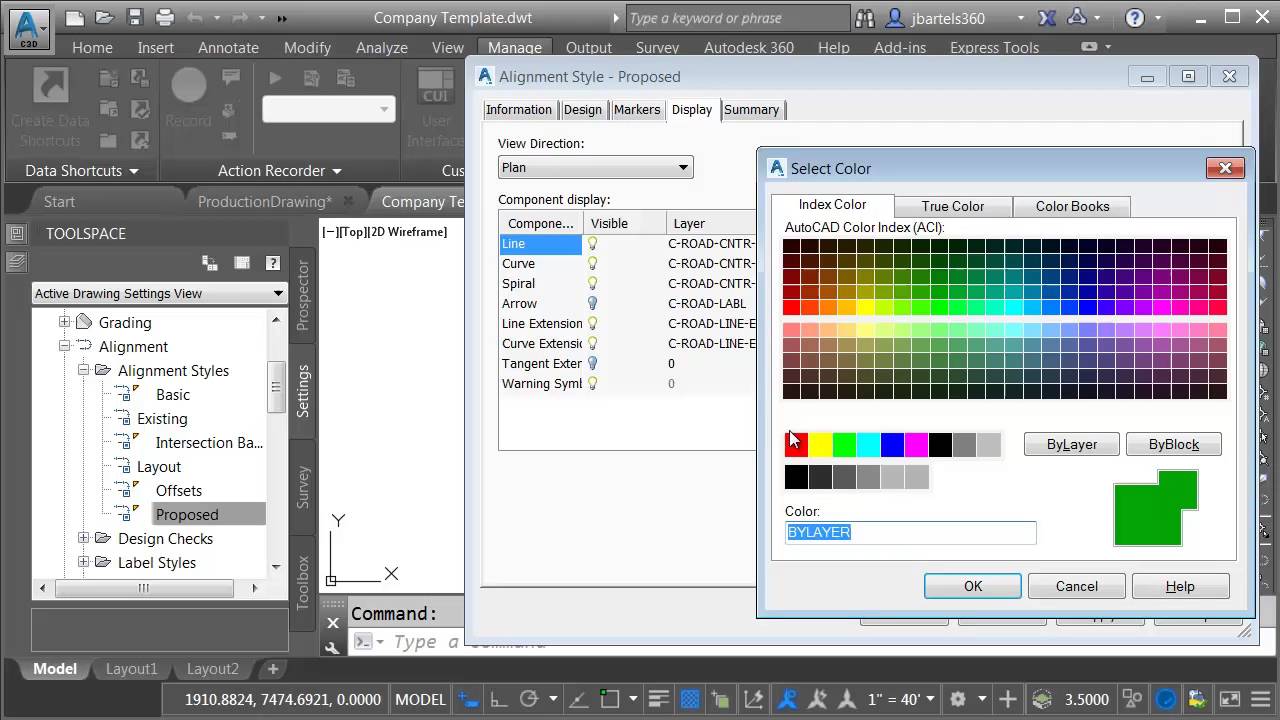This screenshot has height=720, width=1280.
Task: Click the Save icon in the title bar
Action: pos(136,17)
